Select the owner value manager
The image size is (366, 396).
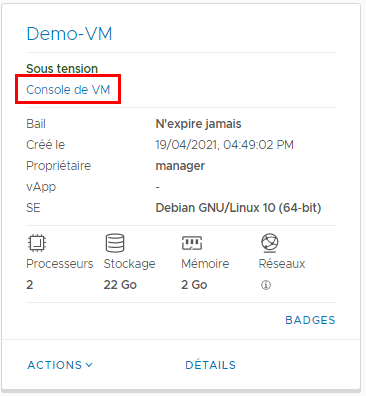180,166
